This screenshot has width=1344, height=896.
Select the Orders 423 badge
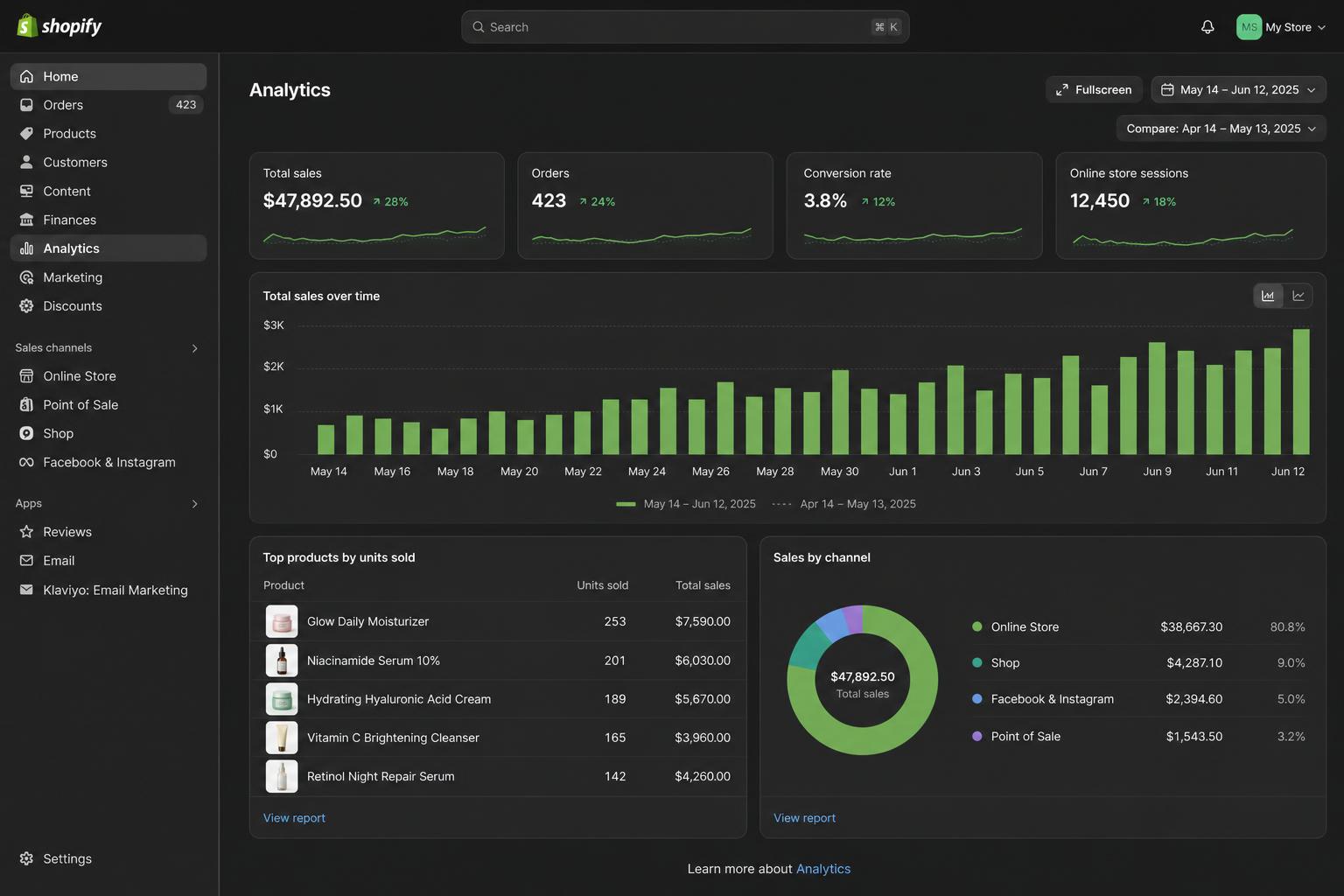tap(185, 105)
